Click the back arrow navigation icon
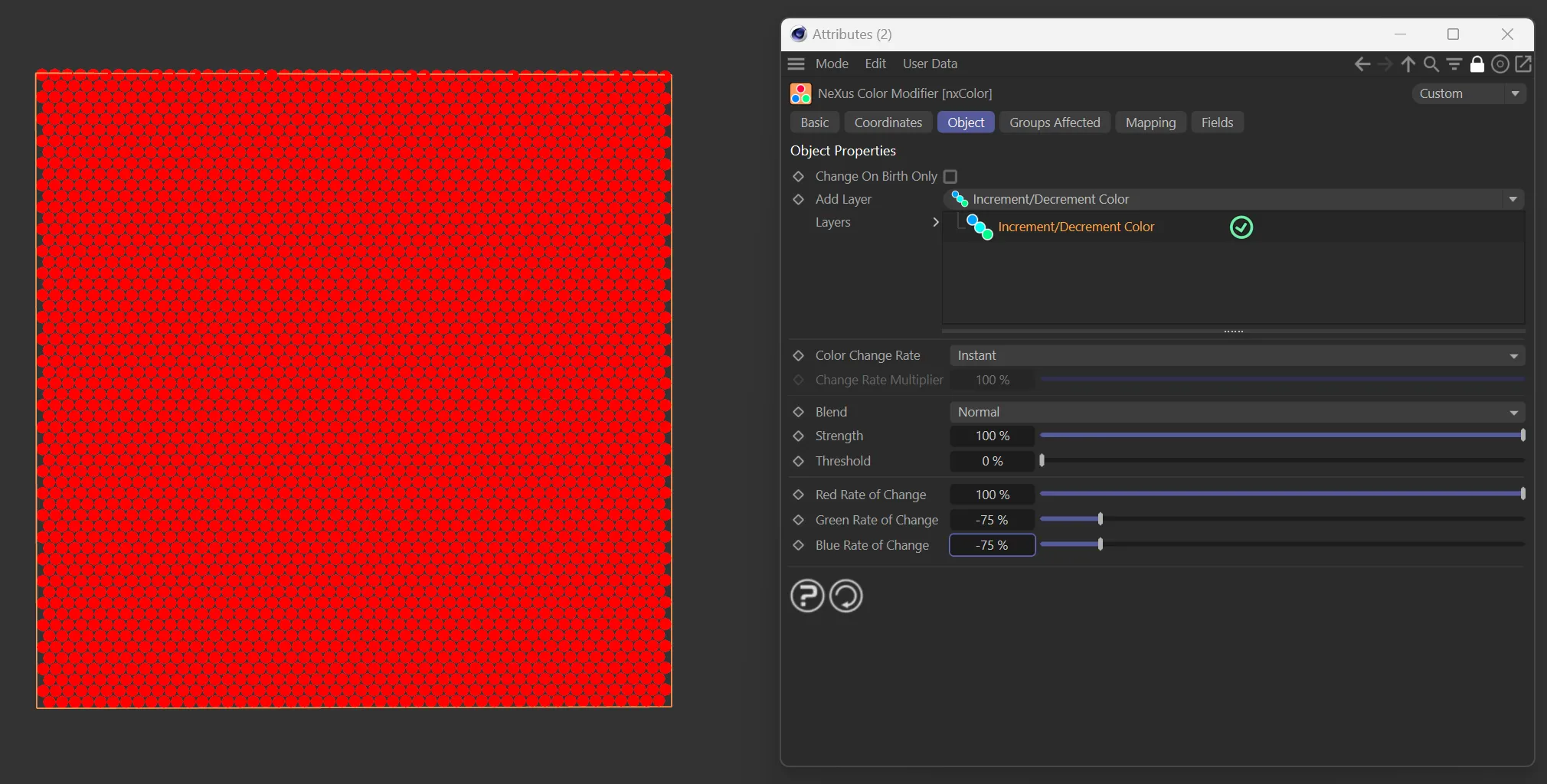 click(1362, 64)
